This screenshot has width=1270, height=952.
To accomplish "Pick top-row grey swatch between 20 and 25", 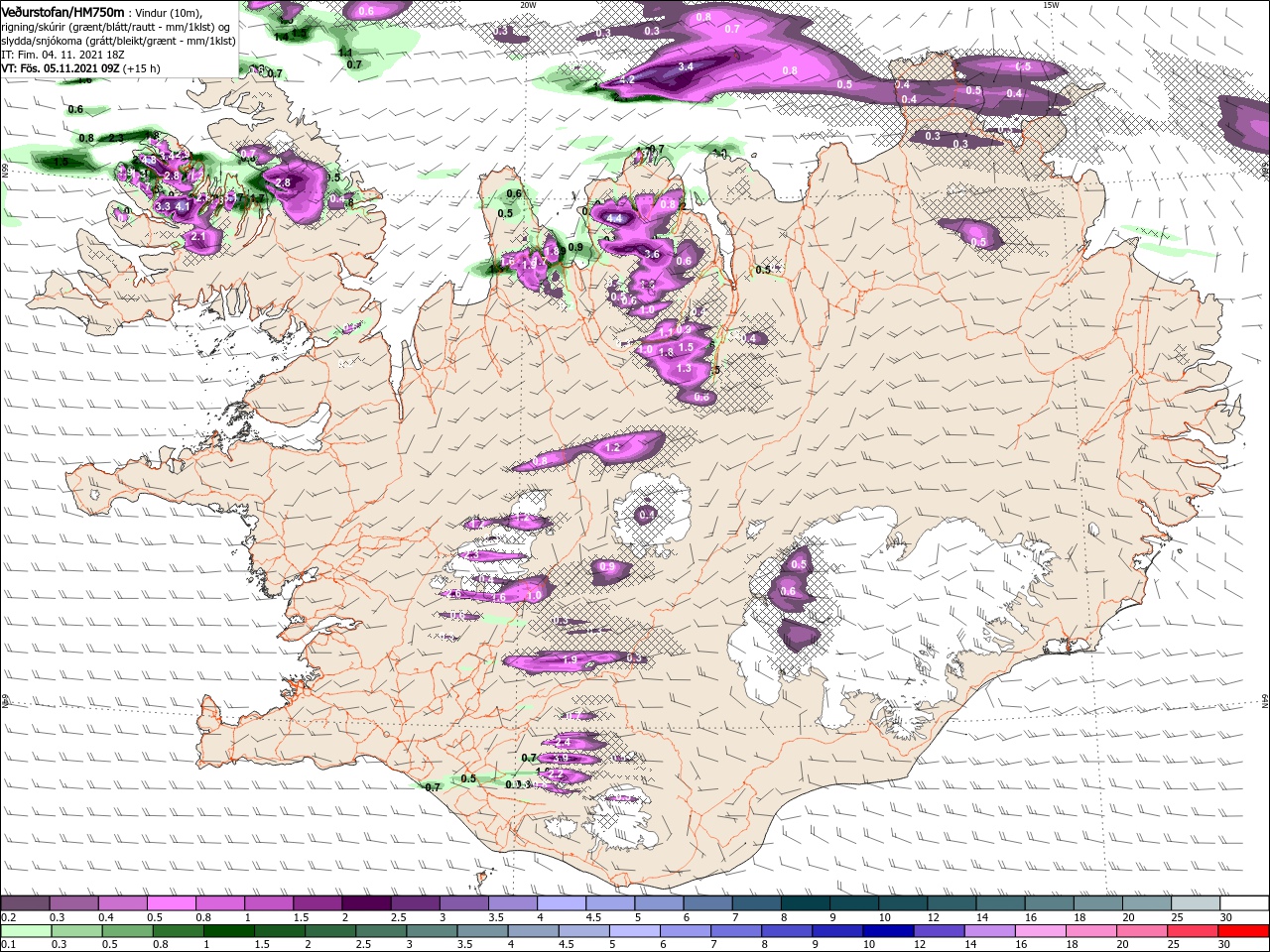I will 1147,903.
